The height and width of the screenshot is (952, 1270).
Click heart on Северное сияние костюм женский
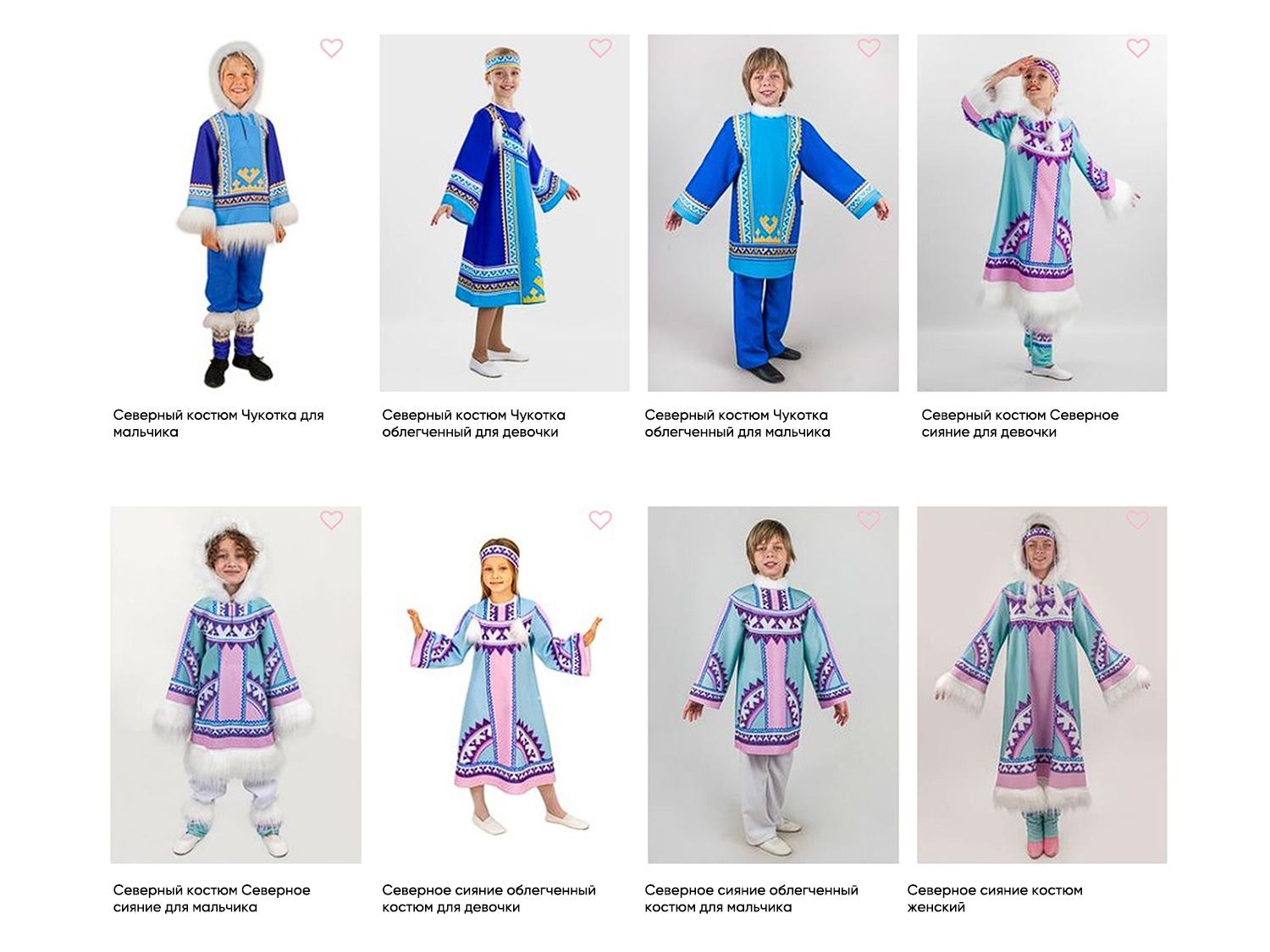tap(1138, 520)
